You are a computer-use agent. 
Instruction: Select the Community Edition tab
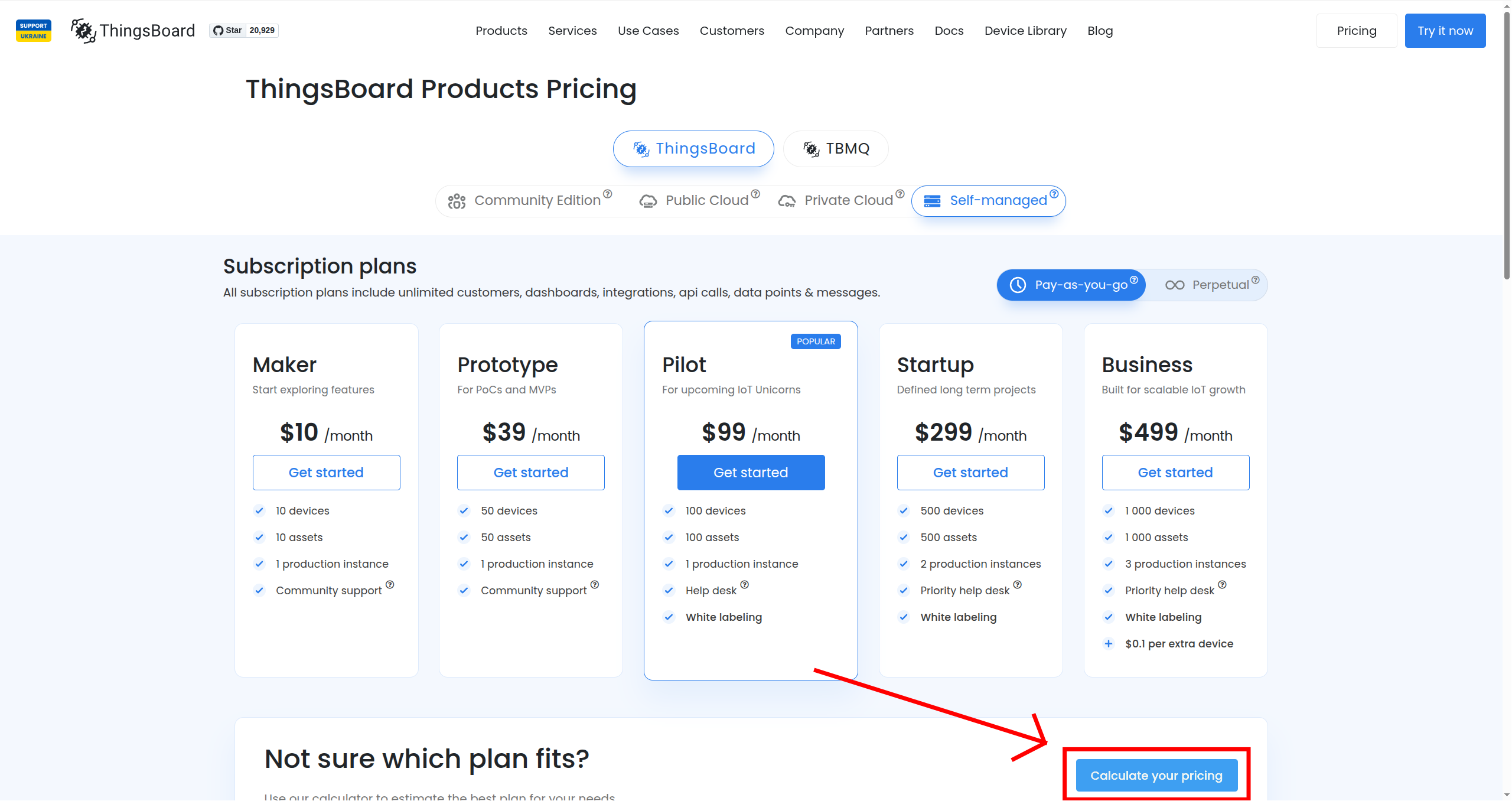pos(530,201)
